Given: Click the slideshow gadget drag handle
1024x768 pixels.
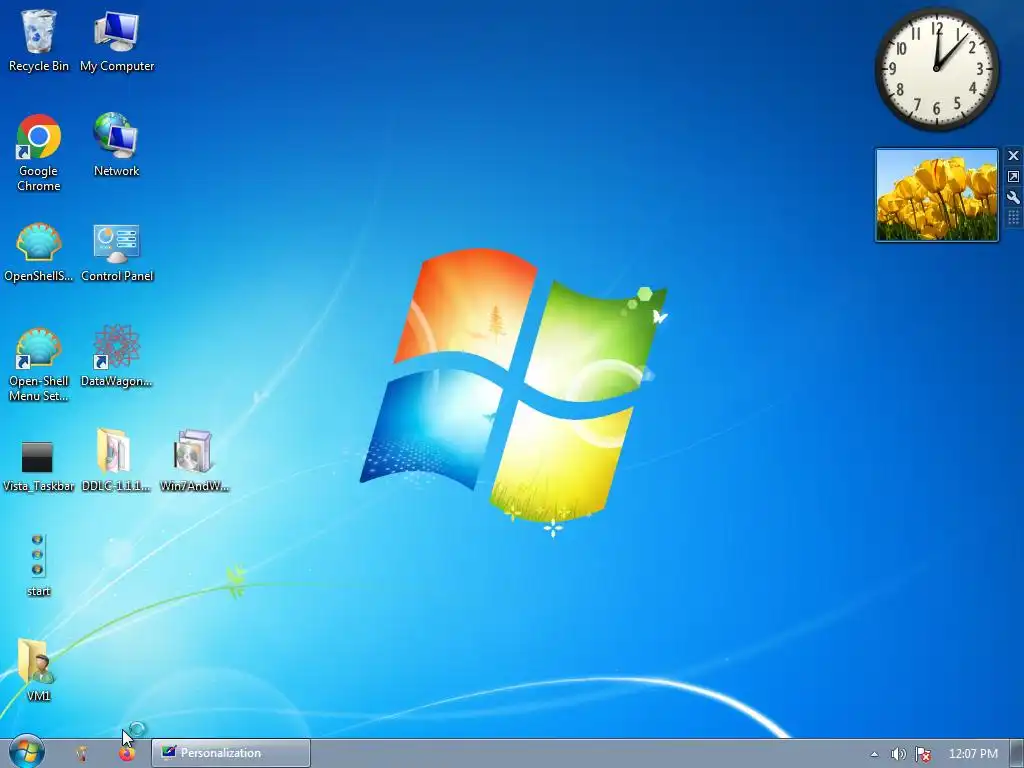Looking at the screenshot, I should pyautogui.click(x=1014, y=217).
